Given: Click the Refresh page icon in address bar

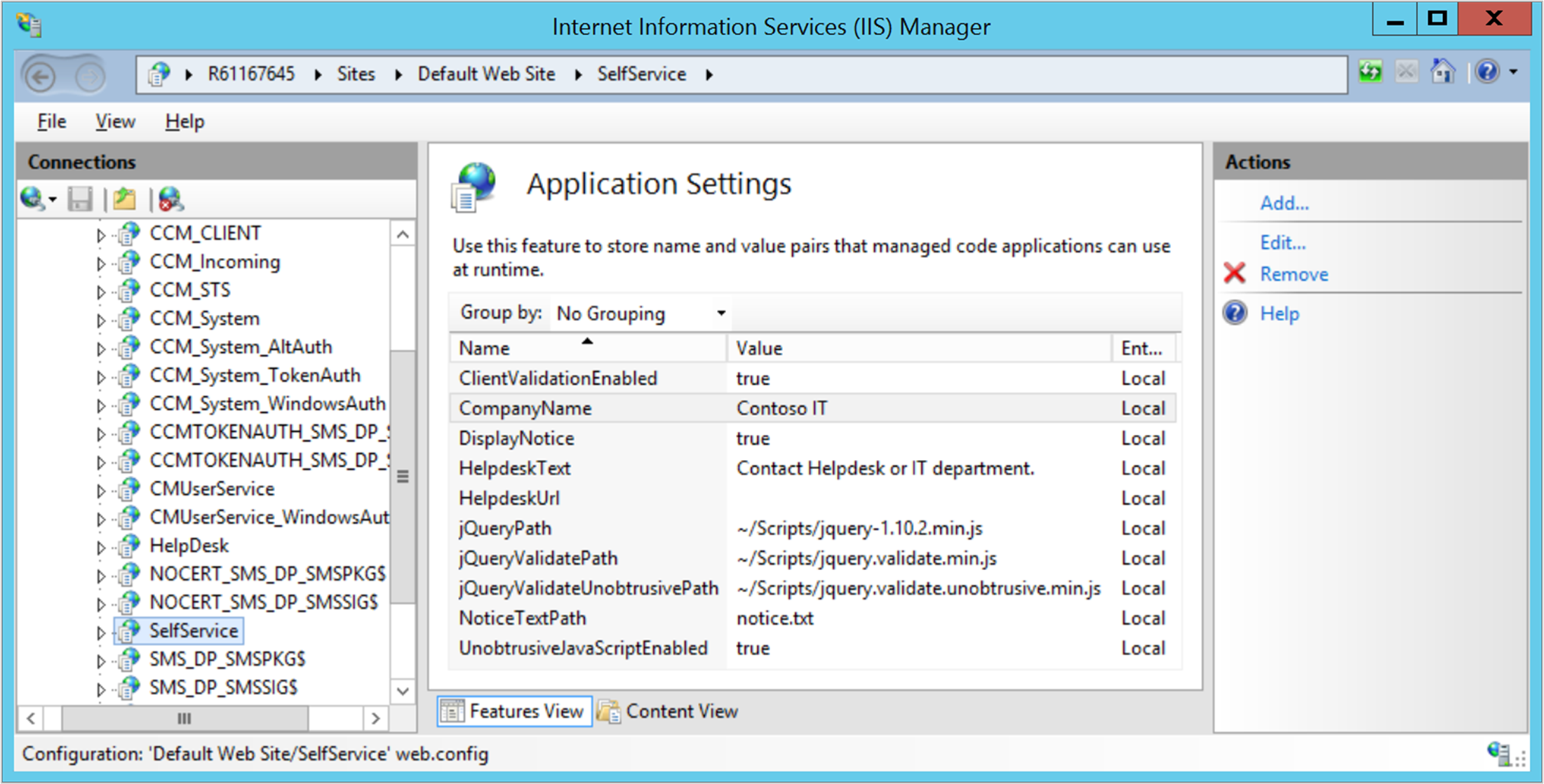Looking at the screenshot, I should 1370,72.
